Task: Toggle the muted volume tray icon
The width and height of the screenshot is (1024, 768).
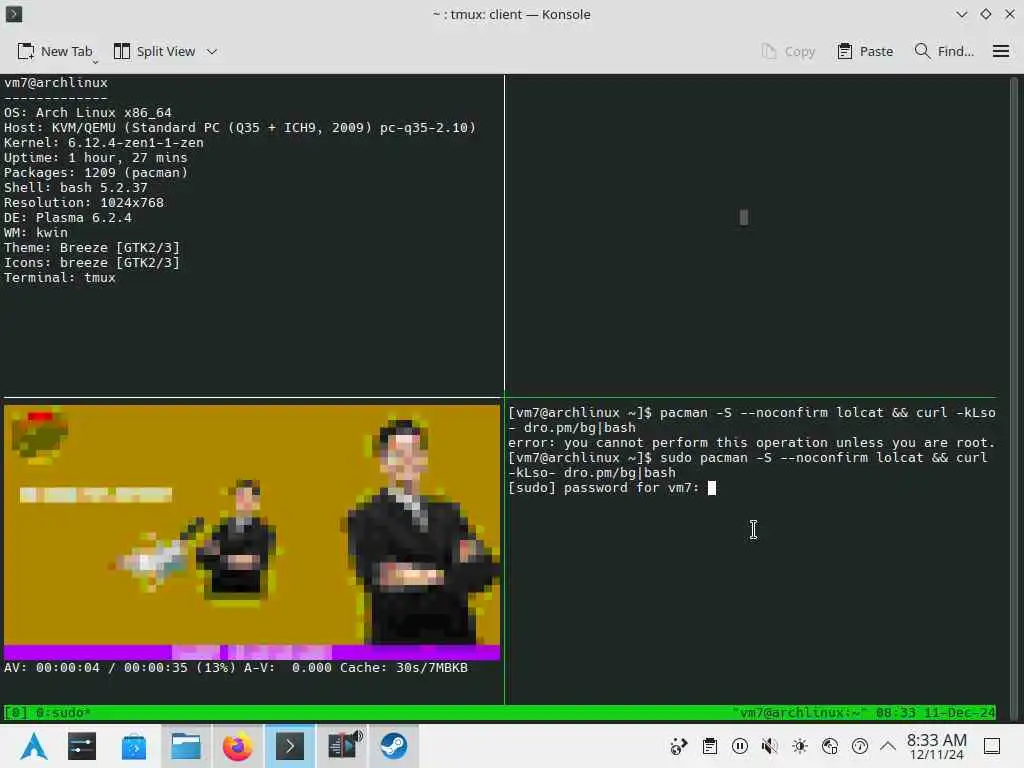Action: 770,746
